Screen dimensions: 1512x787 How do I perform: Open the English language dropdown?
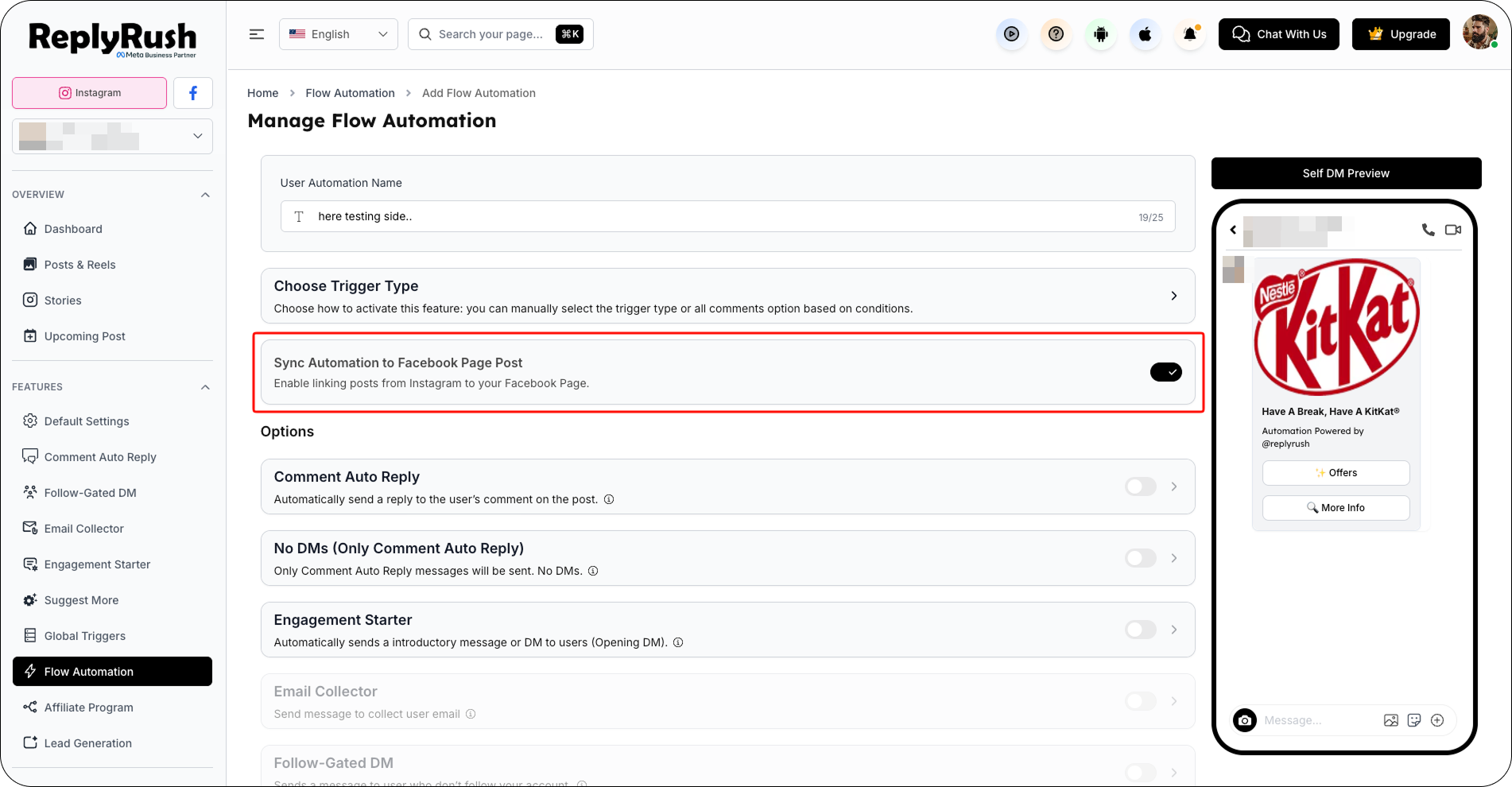point(339,34)
